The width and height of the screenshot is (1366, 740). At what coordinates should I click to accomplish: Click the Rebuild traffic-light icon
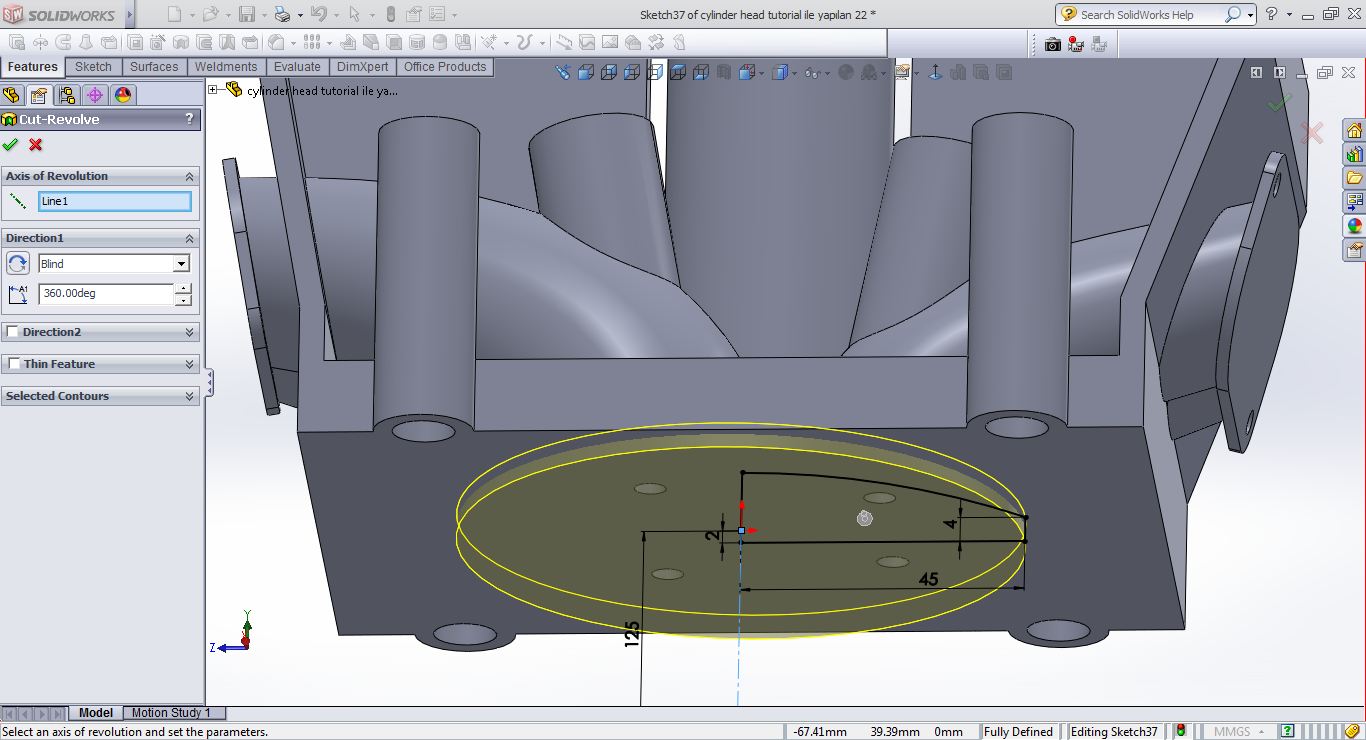click(390, 14)
